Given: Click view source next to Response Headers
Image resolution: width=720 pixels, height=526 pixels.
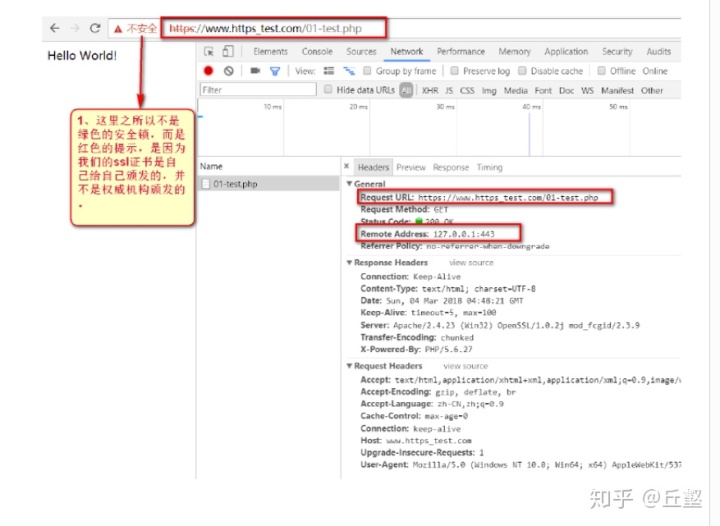Looking at the screenshot, I should click(x=471, y=263).
